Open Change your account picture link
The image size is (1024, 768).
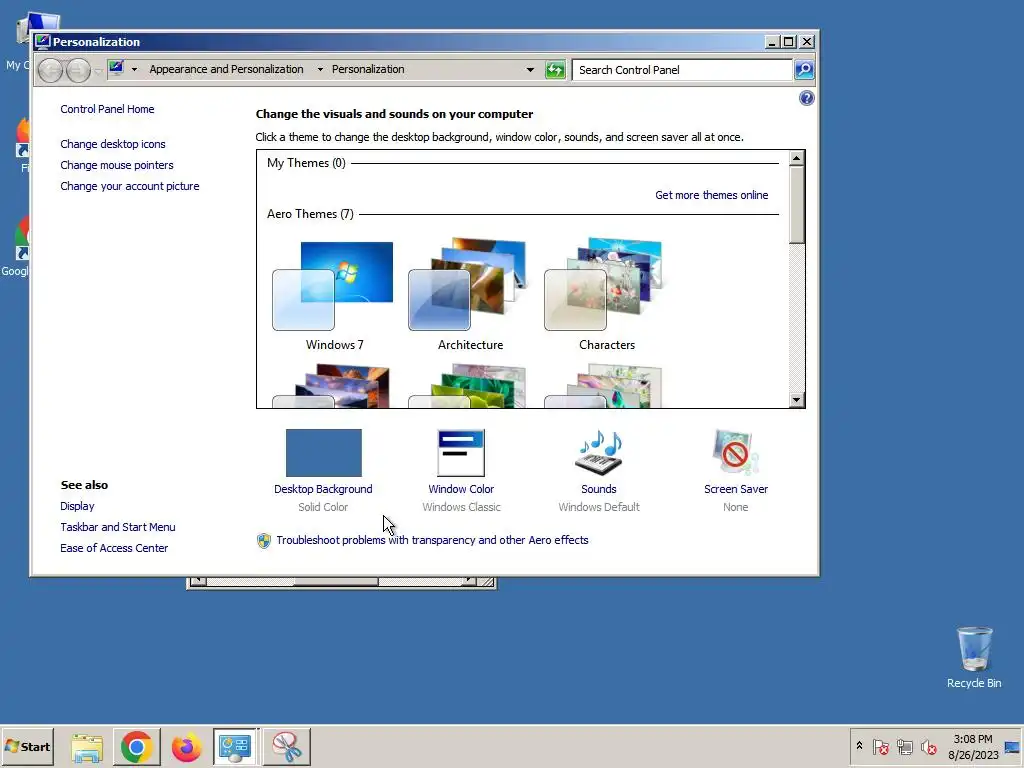(x=130, y=186)
